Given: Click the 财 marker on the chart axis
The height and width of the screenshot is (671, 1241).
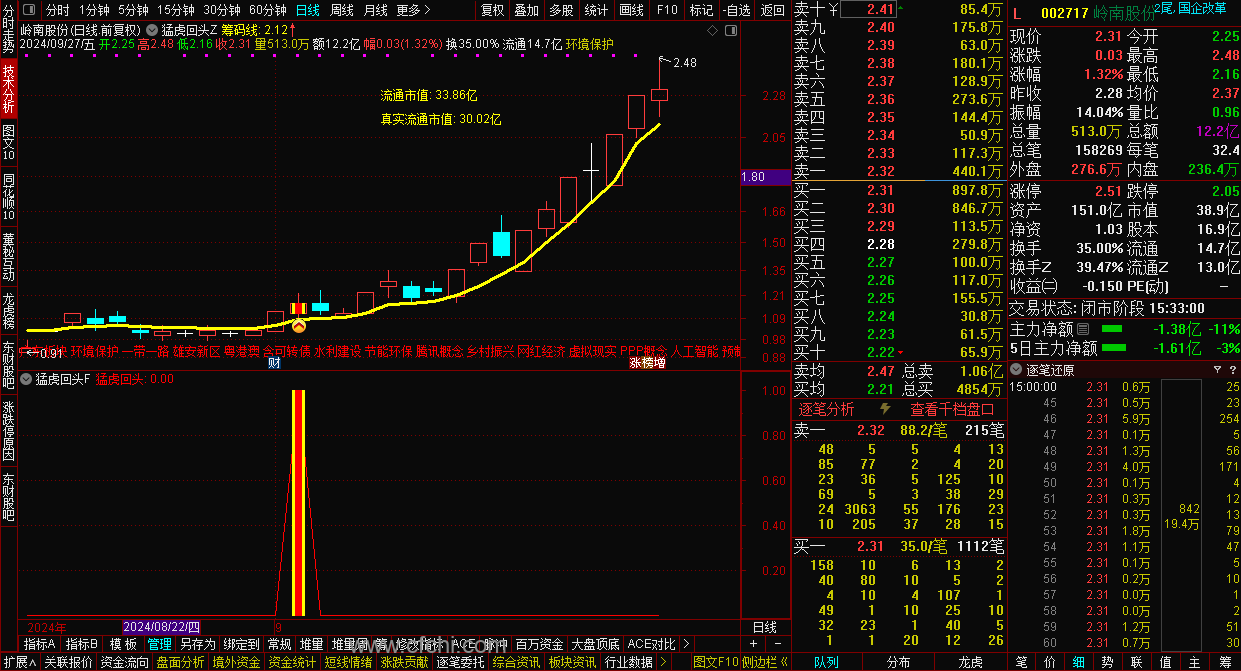Looking at the screenshot, I should [x=274, y=363].
